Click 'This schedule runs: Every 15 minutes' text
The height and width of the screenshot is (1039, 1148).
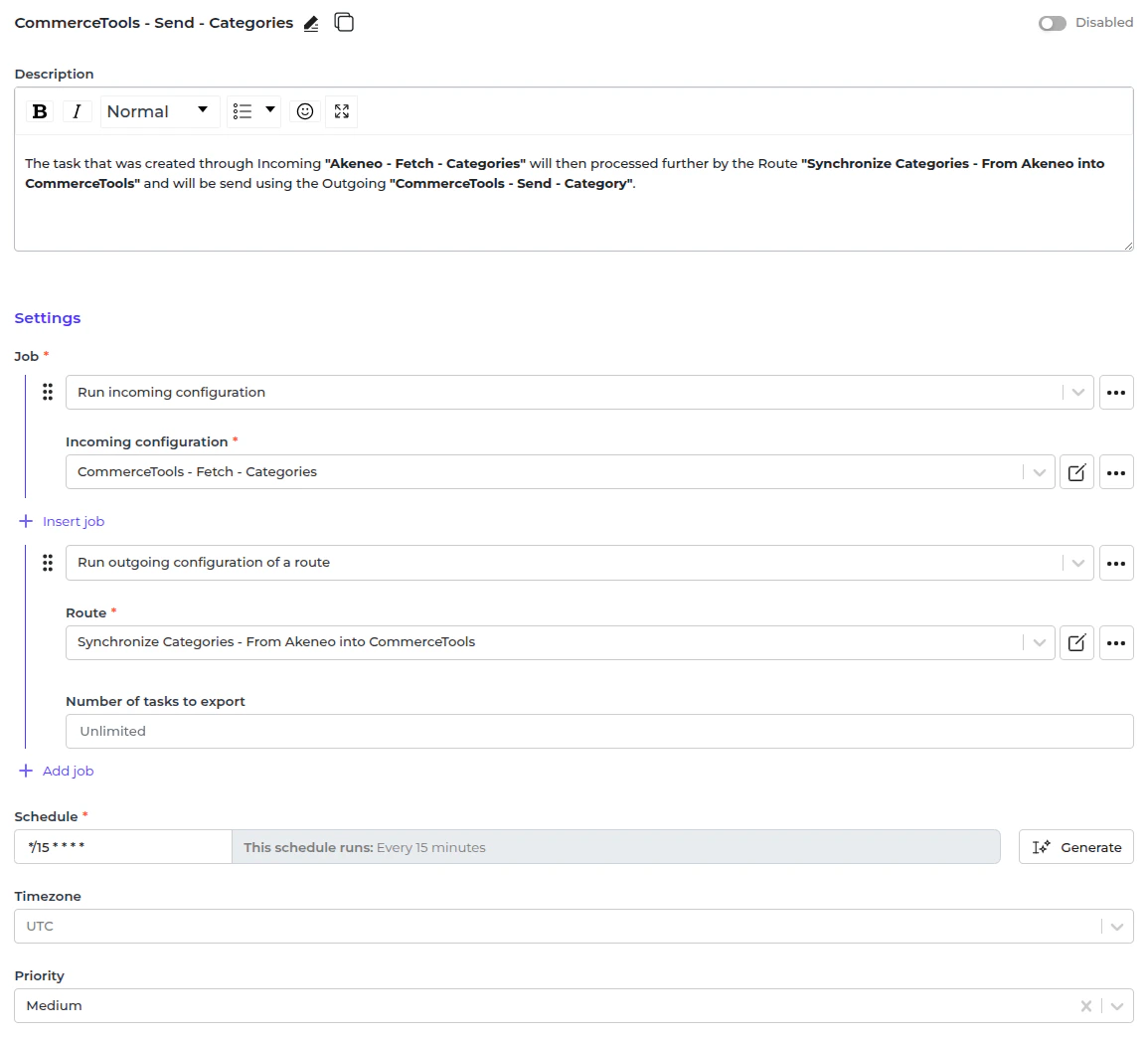365,847
